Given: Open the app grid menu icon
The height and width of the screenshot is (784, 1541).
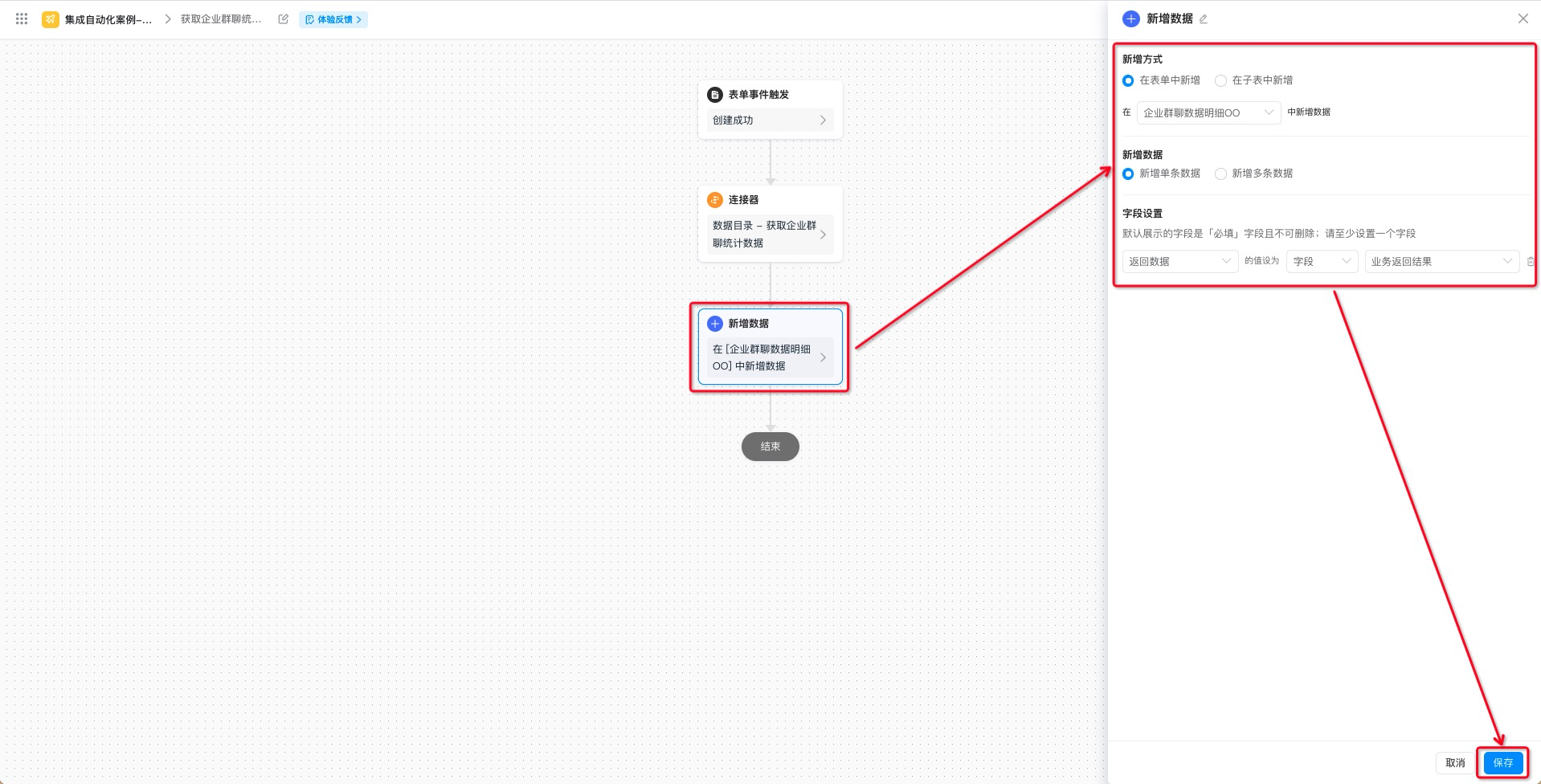Looking at the screenshot, I should pos(22,18).
